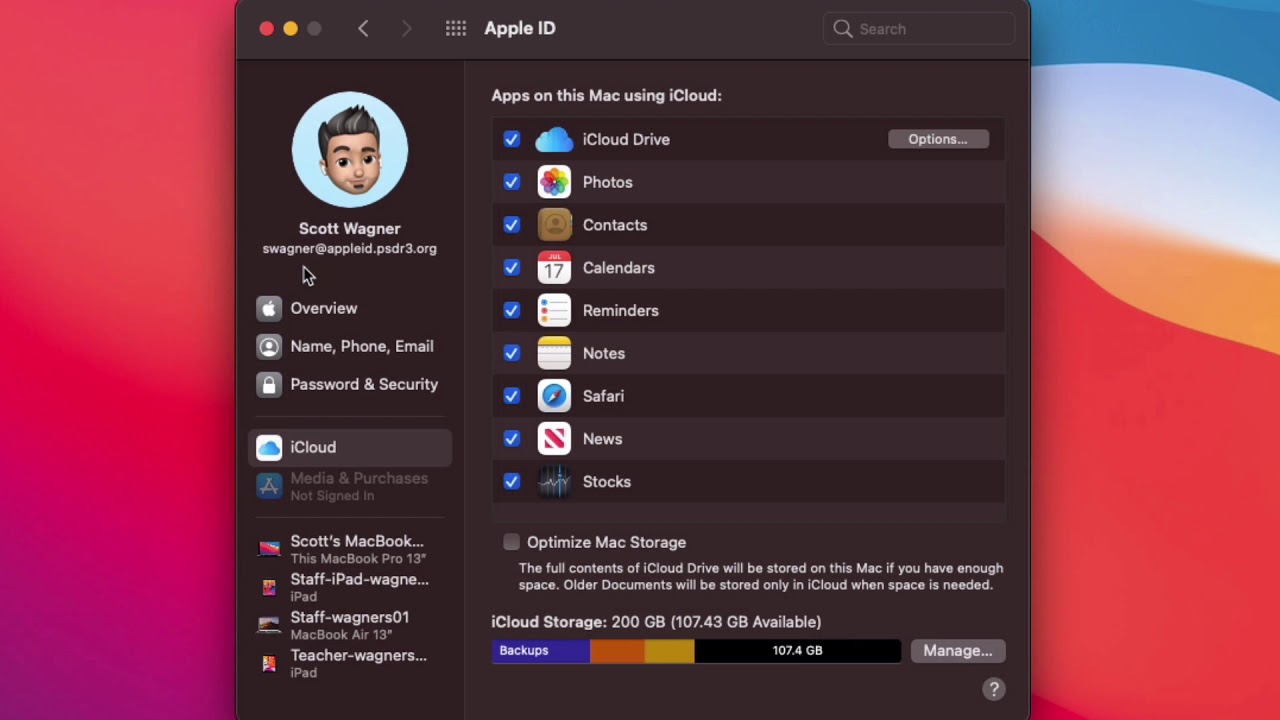
Task: Click the Media & Purchases App Store icon
Action: click(x=269, y=486)
